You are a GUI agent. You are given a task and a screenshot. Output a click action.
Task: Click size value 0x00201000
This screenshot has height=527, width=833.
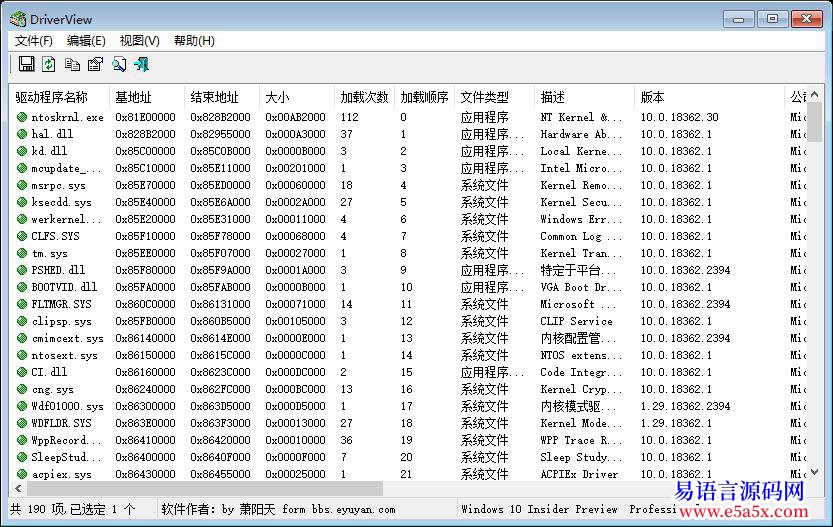point(295,168)
